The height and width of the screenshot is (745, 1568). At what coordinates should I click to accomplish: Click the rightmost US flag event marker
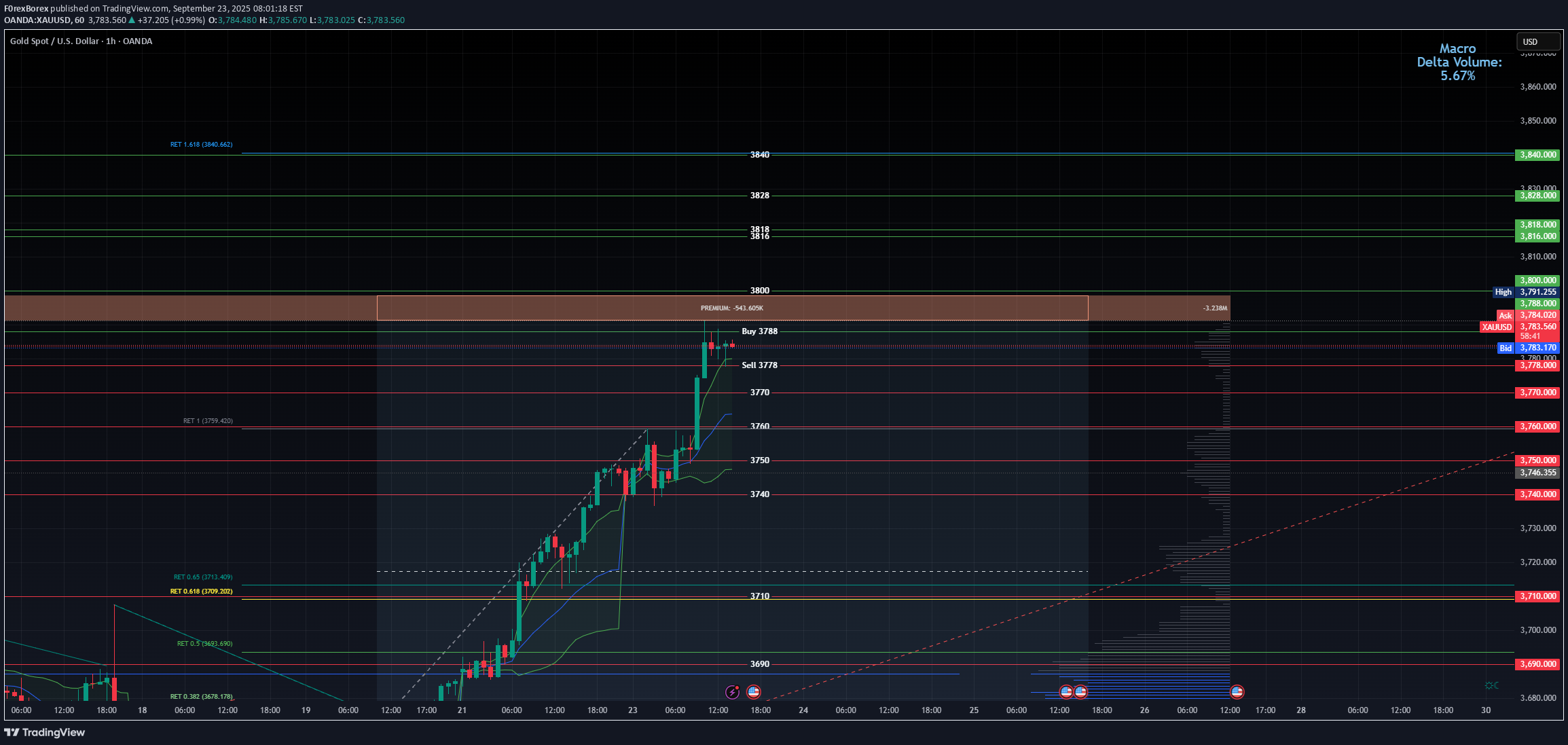(x=1237, y=692)
